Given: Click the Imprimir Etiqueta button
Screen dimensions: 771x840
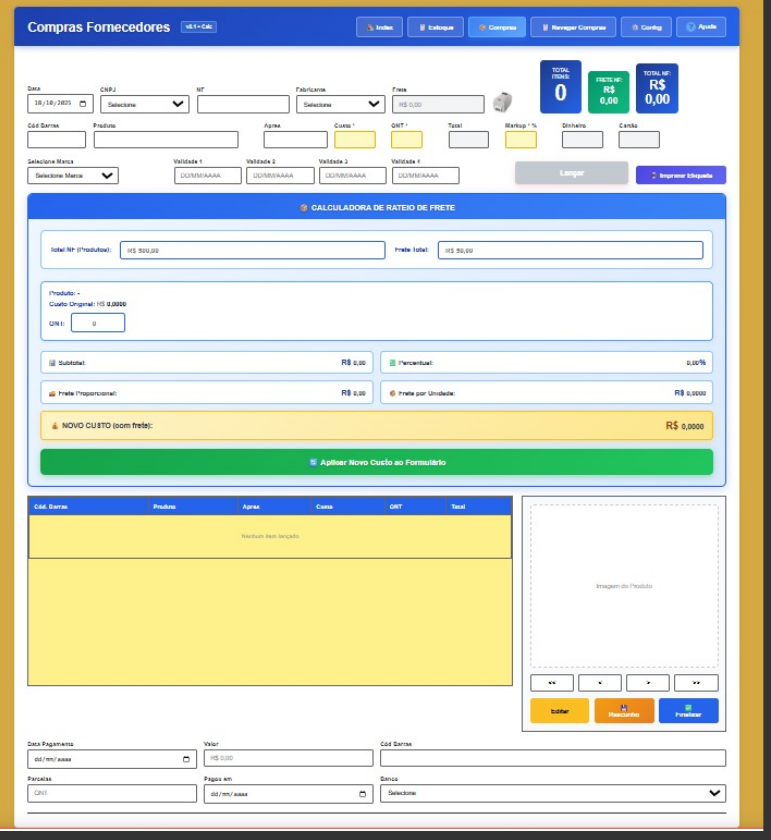Looking at the screenshot, I should (681, 175).
